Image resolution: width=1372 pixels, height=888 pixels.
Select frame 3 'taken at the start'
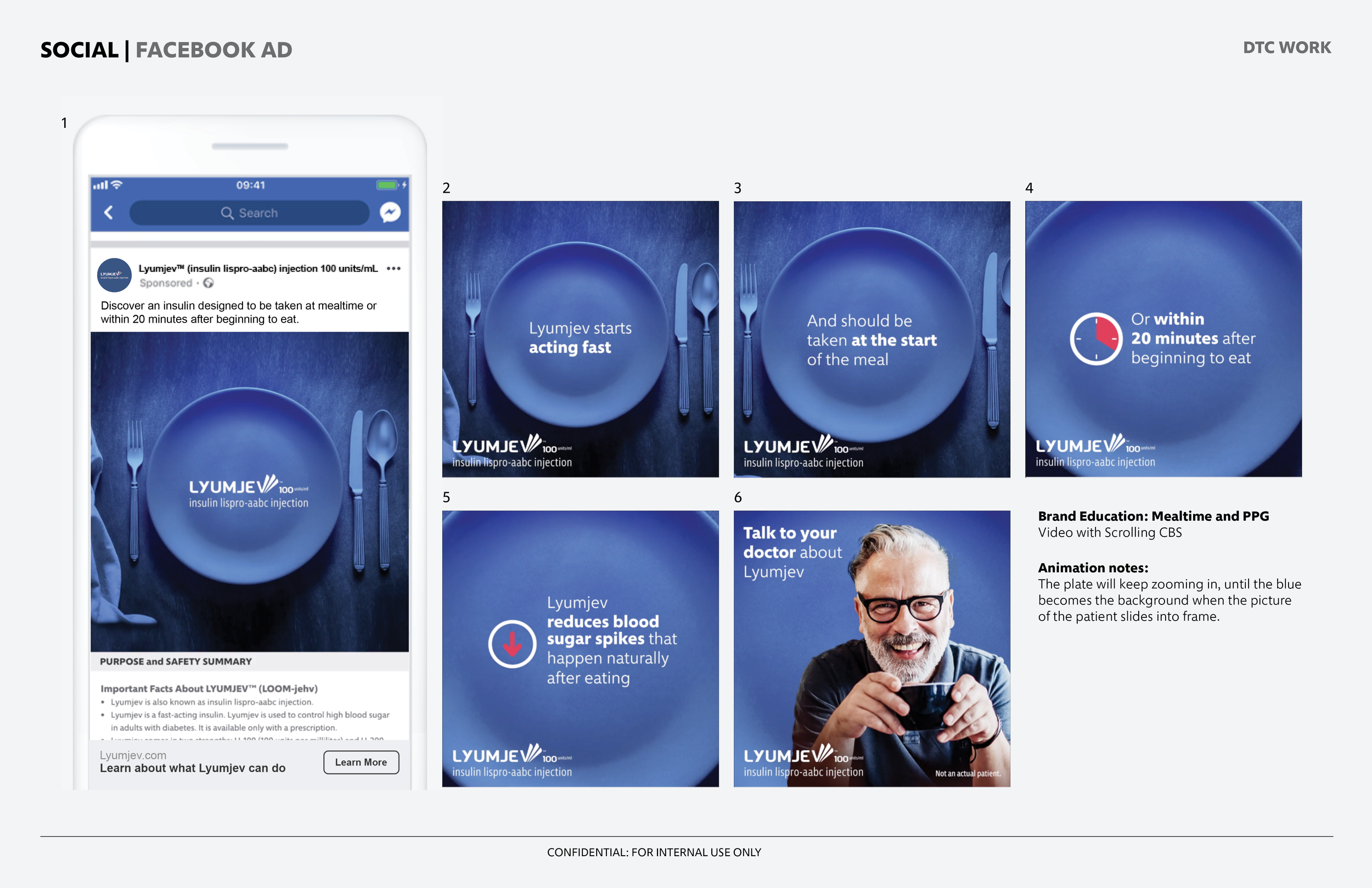pos(871,339)
